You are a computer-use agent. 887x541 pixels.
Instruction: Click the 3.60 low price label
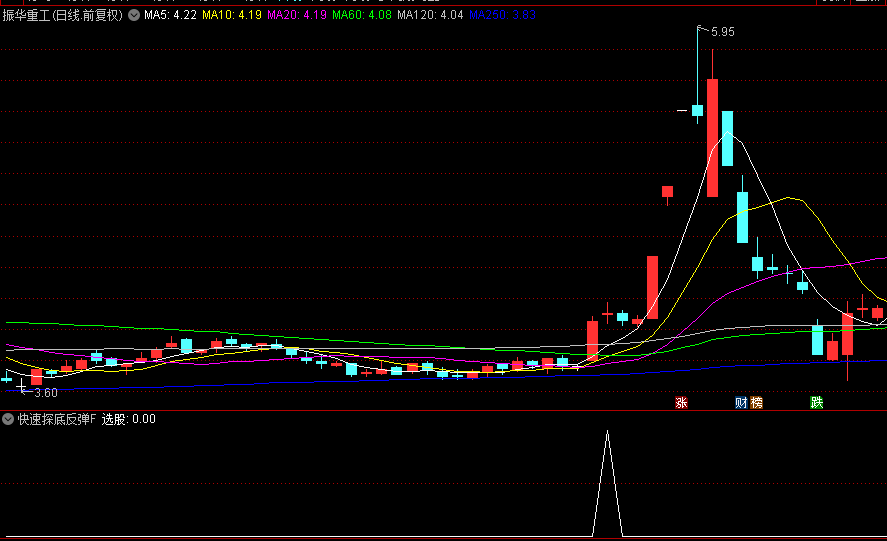tap(46, 393)
